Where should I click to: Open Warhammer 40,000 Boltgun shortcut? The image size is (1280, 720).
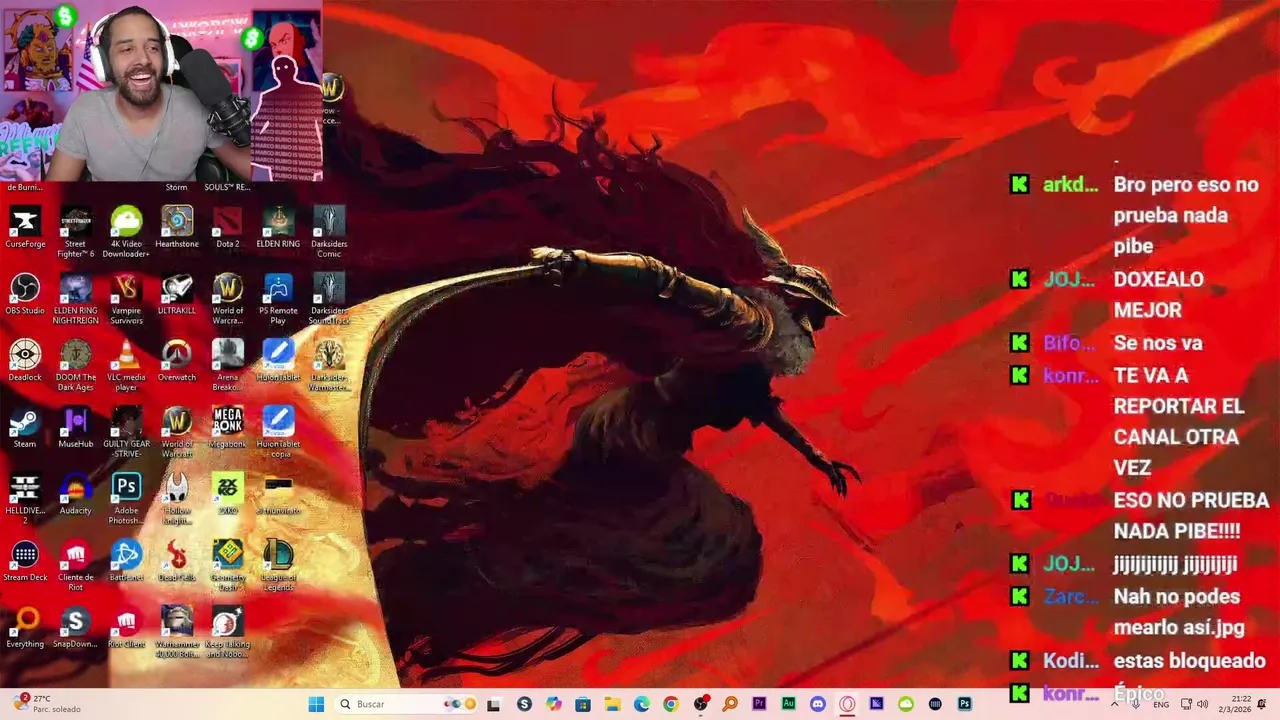coord(177,634)
